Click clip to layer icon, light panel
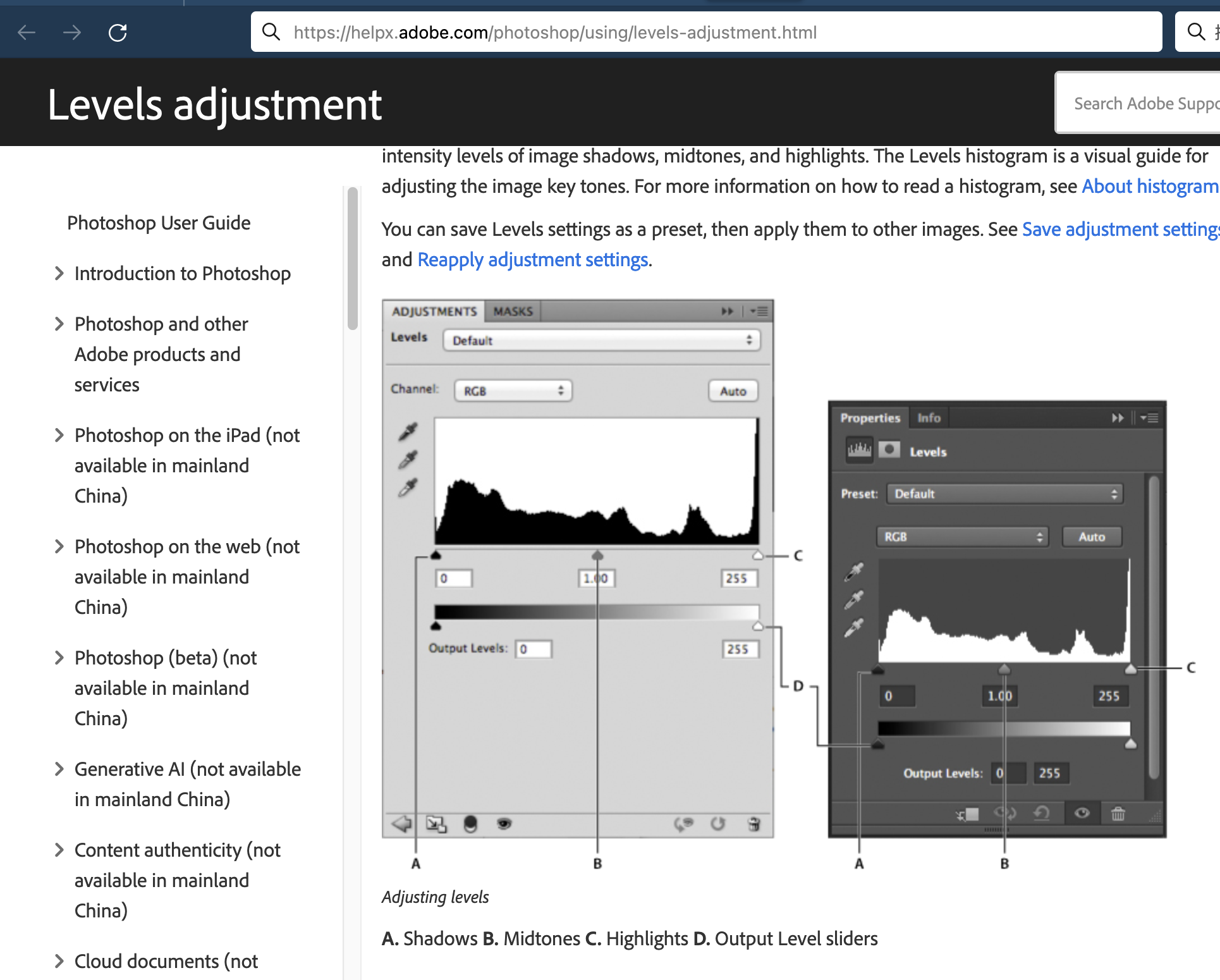Image resolution: width=1220 pixels, height=980 pixels. (470, 824)
